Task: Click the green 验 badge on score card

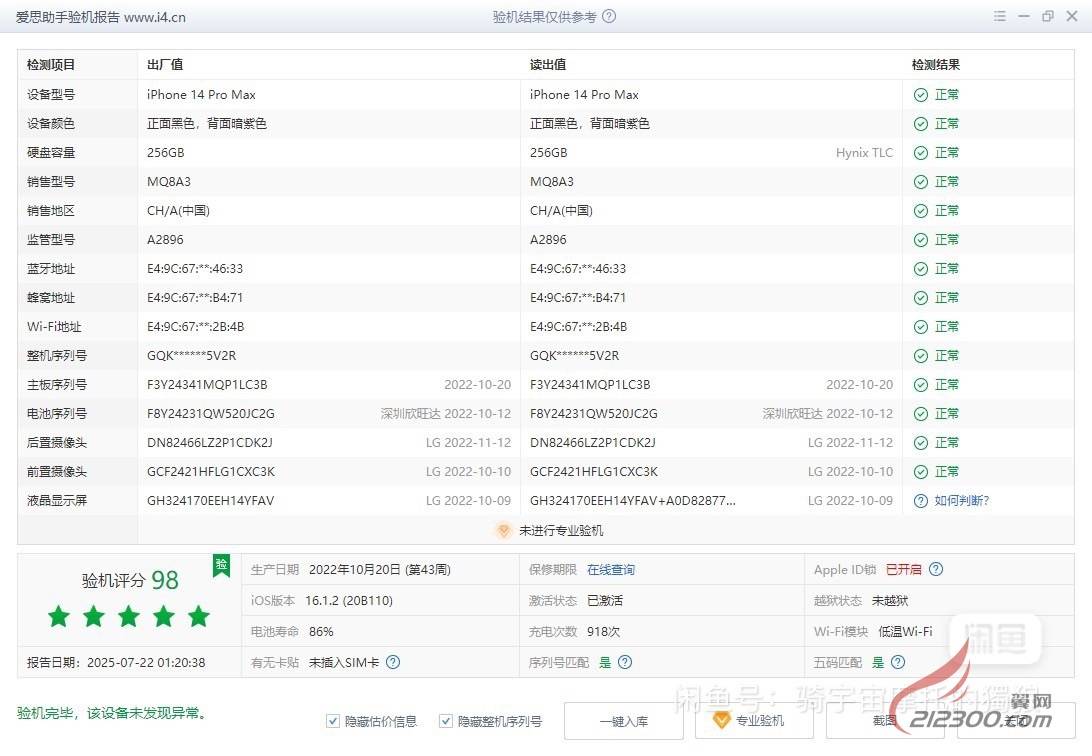Action: point(221,566)
